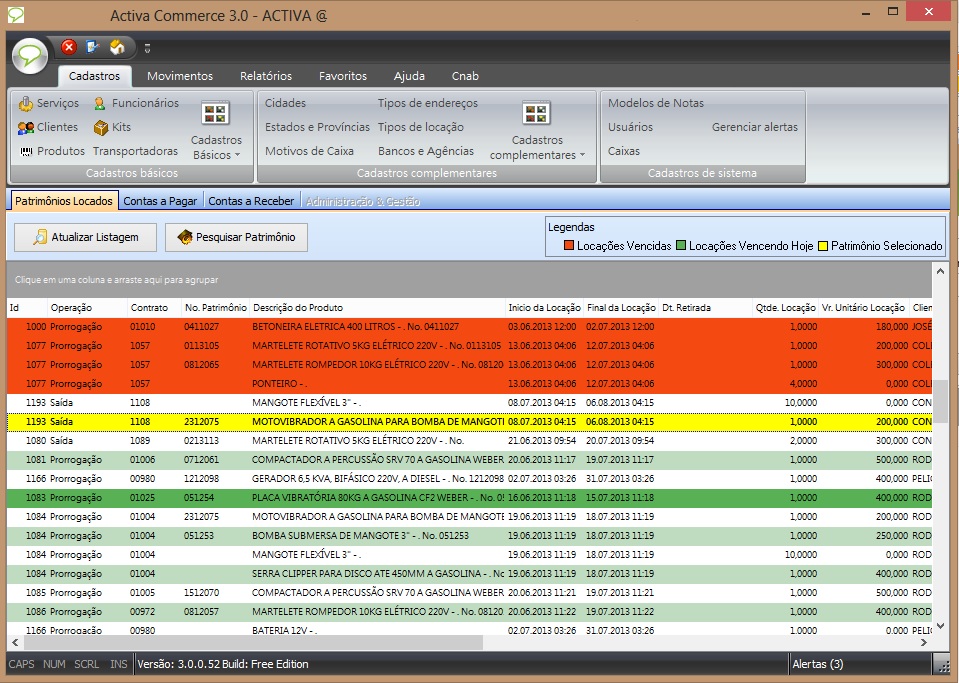Open the Kits box item
Screen dimensions: 959x683
pos(112,128)
